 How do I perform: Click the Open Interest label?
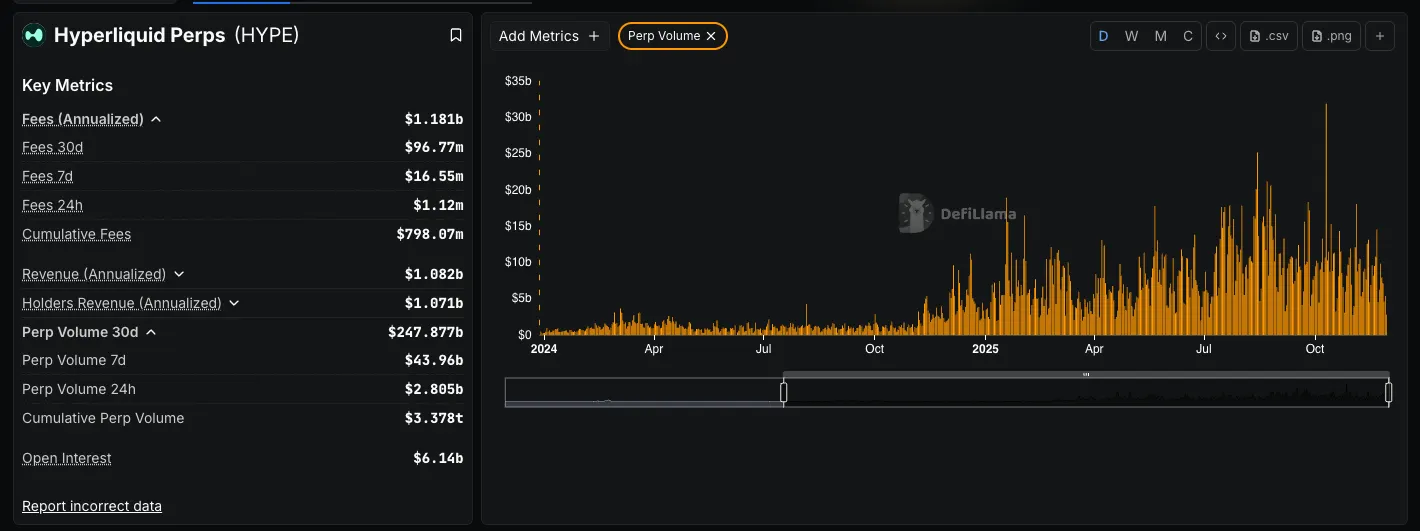point(67,458)
